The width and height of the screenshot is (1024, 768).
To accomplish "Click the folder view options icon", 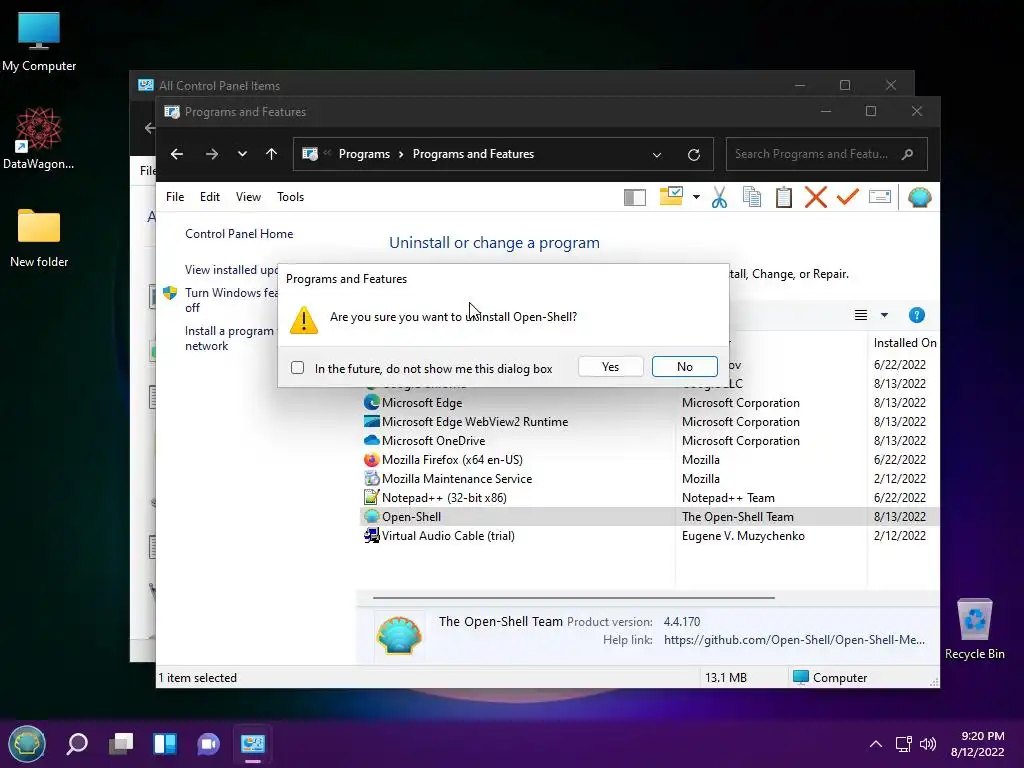I will pyautogui.click(x=671, y=196).
